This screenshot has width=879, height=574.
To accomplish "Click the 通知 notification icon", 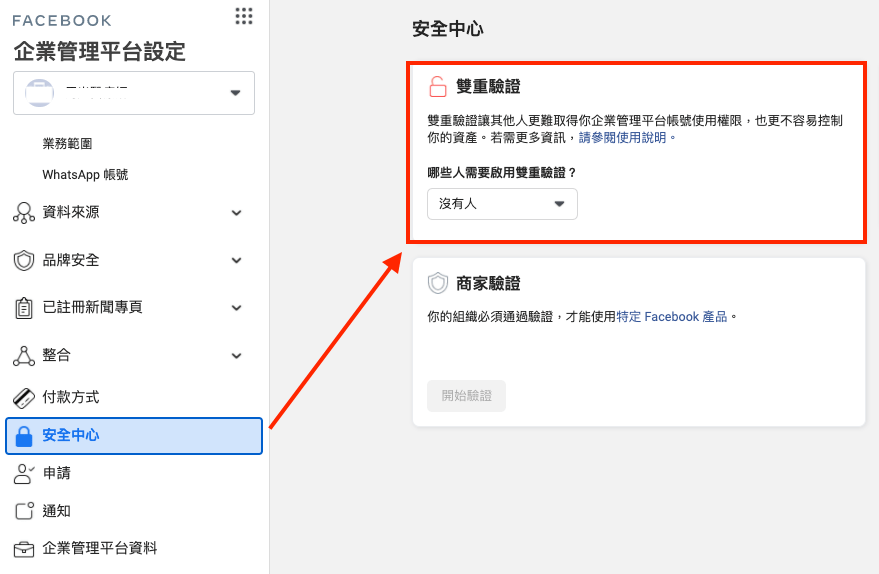I will [24, 511].
